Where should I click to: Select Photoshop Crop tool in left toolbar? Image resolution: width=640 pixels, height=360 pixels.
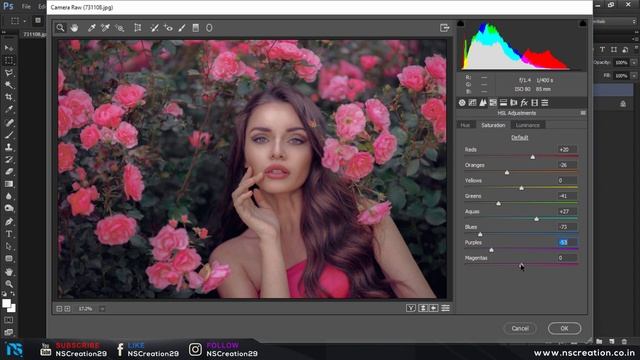click(x=9, y=97)
